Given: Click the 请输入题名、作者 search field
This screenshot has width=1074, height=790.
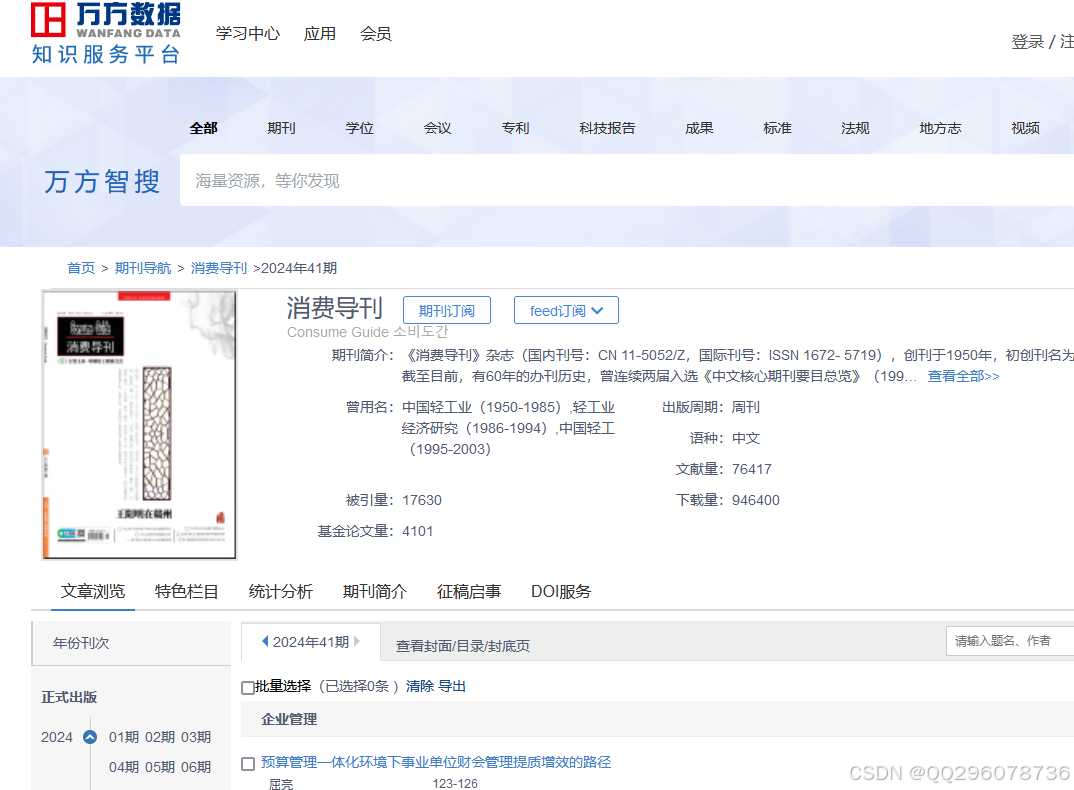Looking at the screenshot, I should 1010,641.
